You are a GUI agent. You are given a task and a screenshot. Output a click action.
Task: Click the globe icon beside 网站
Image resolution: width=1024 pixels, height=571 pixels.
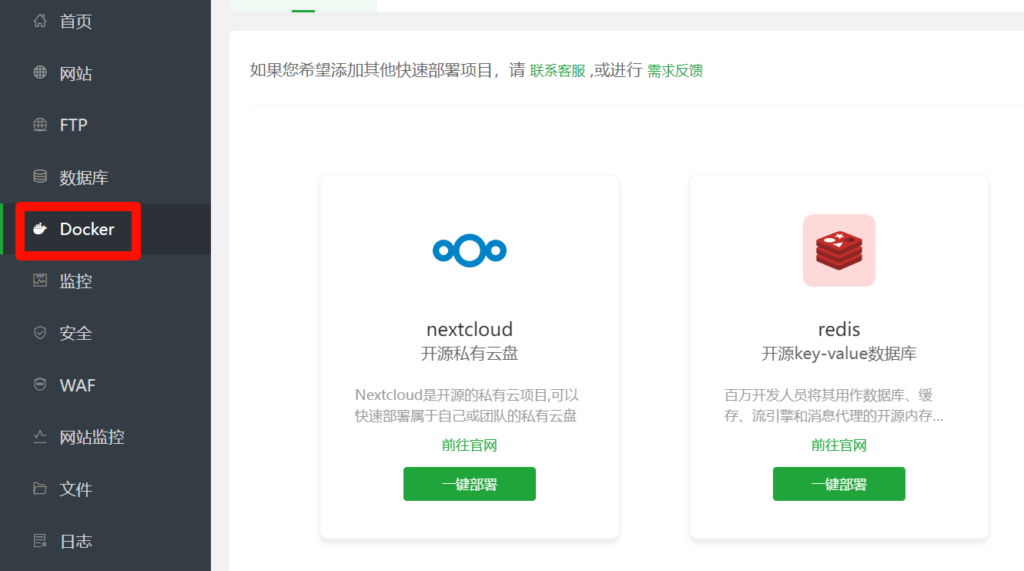tap(40, 73)
